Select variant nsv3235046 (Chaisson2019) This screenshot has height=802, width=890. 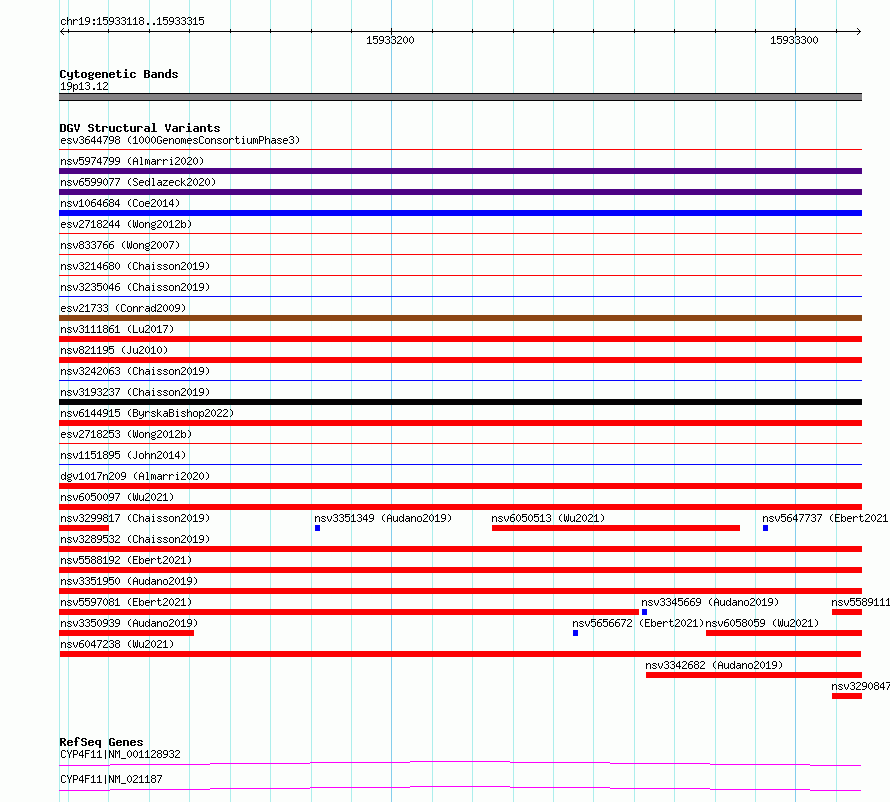135,287
